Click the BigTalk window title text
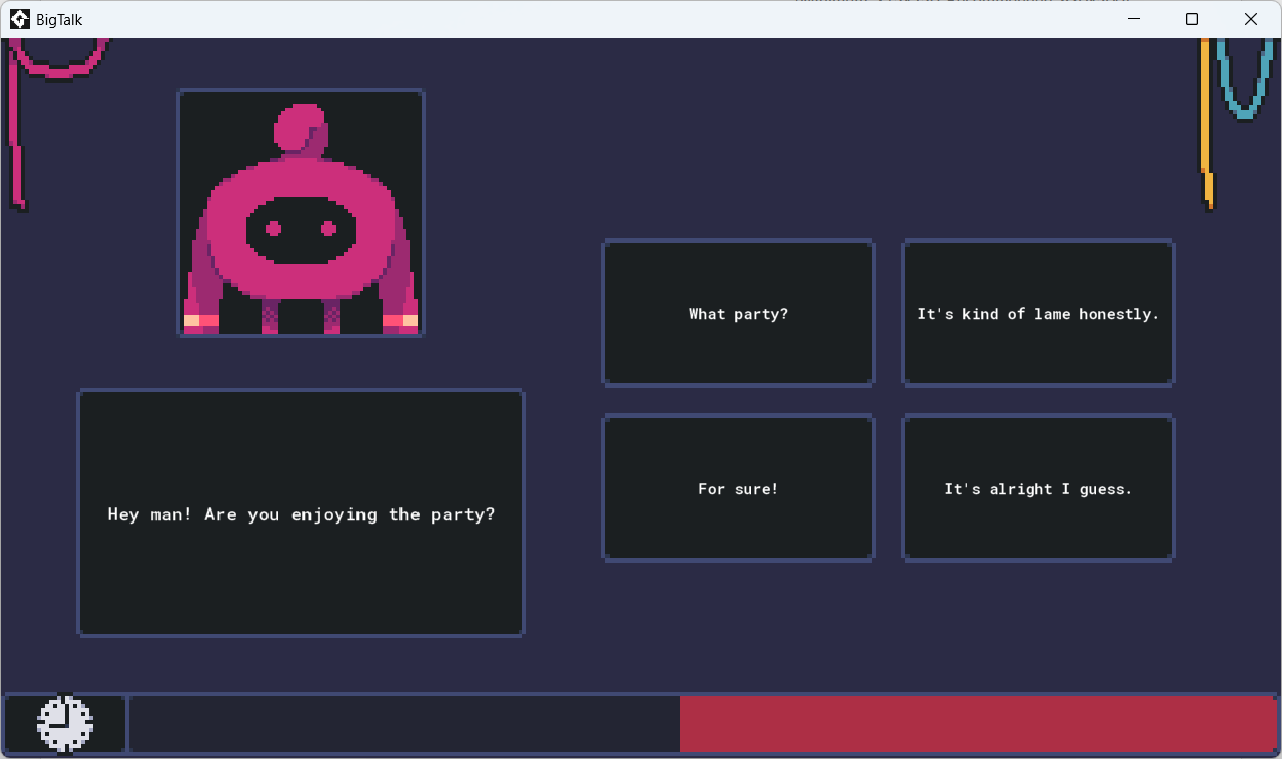Screen dimensions: 1282x759 tap(59, 20)
